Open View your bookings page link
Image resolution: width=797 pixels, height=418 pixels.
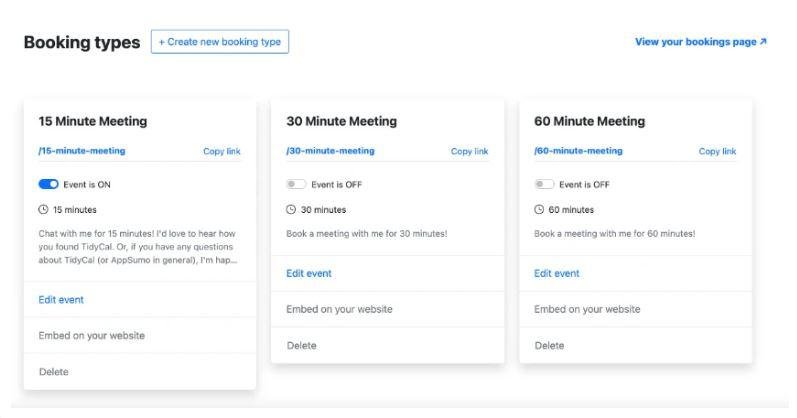pos(700,42)
